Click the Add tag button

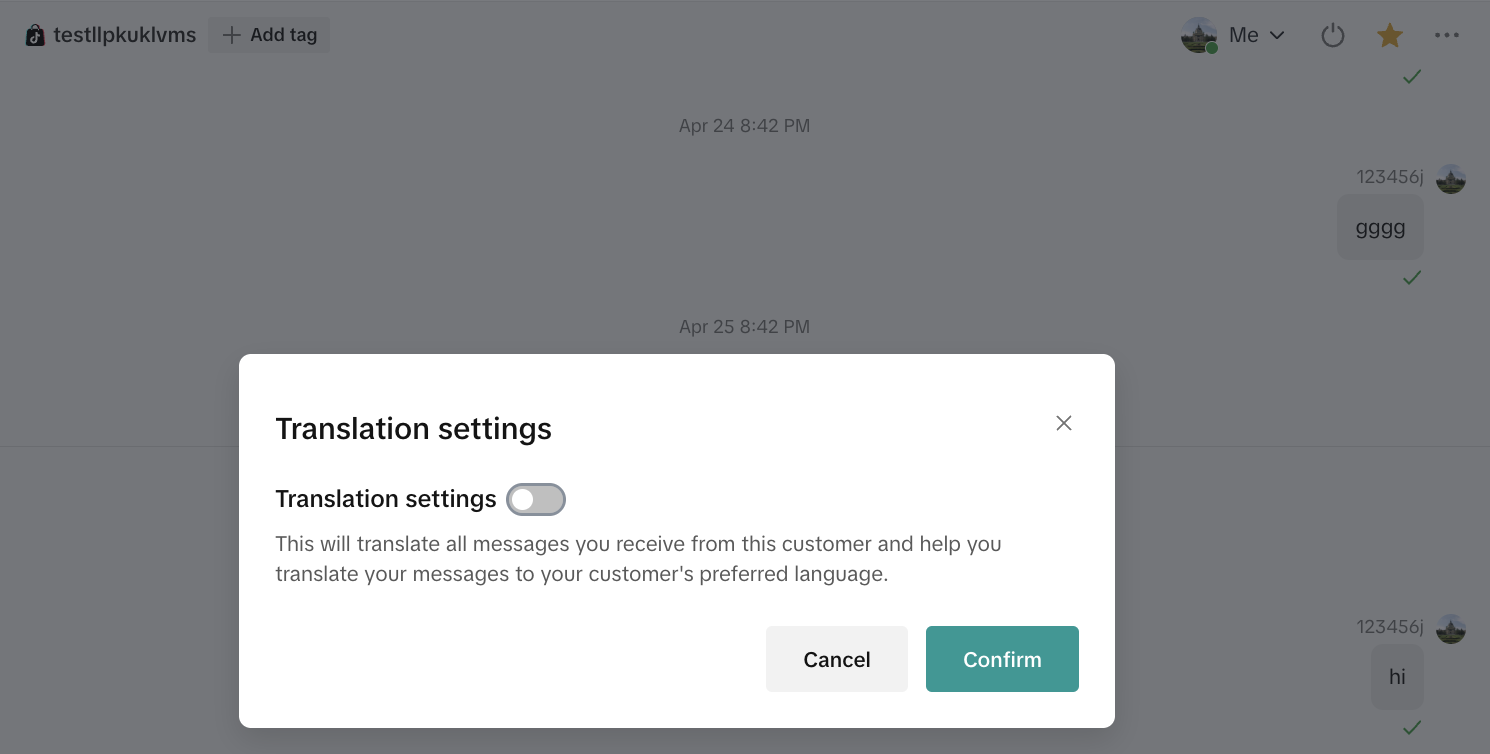tap(269, 35)
